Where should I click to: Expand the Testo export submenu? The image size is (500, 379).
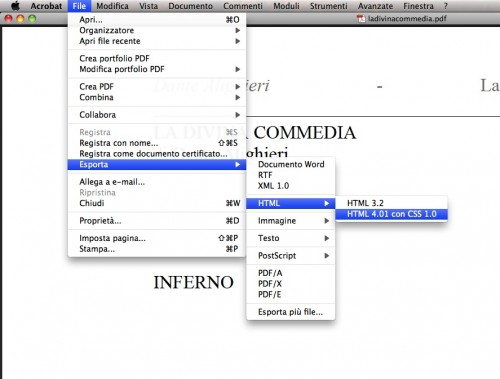tap(291, 238)
